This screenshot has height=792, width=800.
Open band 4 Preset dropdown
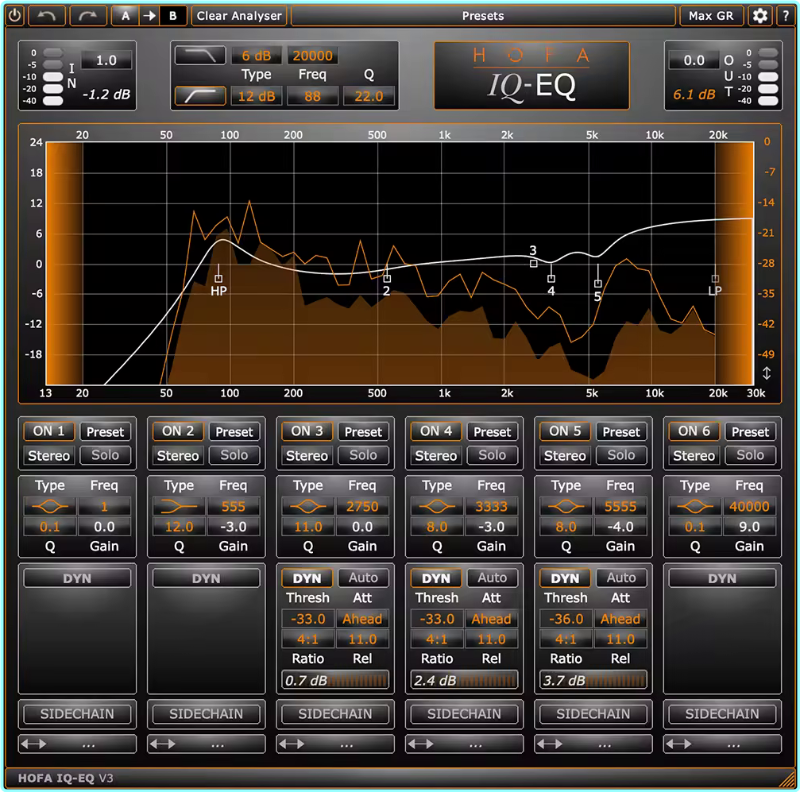(x=492, y=432)
